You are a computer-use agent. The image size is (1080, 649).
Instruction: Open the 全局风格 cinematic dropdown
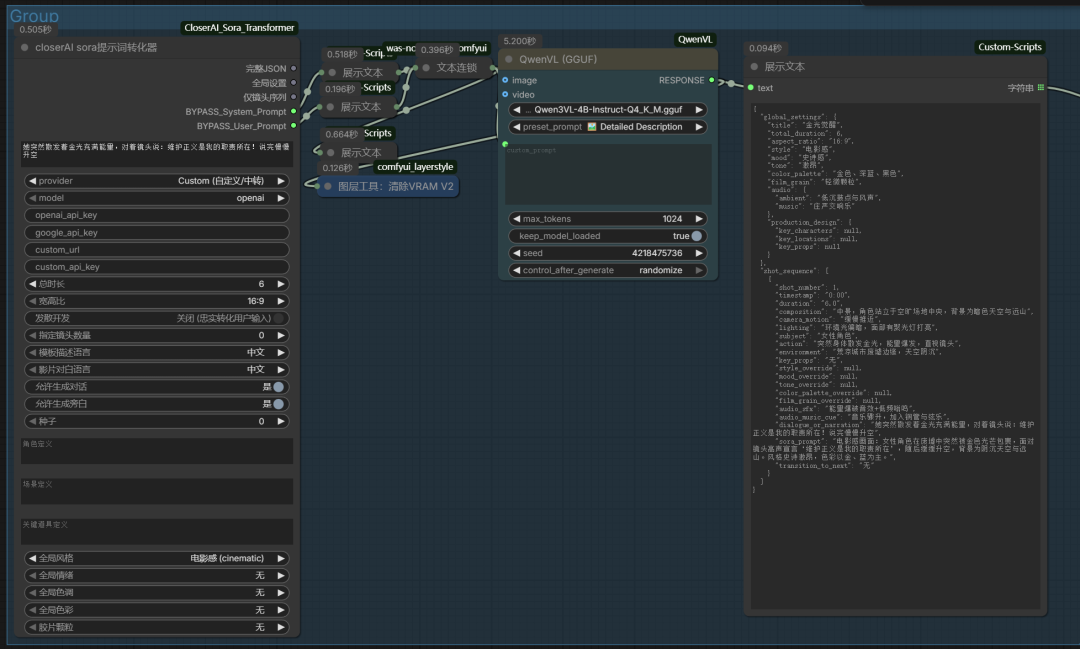click(157, 558)
